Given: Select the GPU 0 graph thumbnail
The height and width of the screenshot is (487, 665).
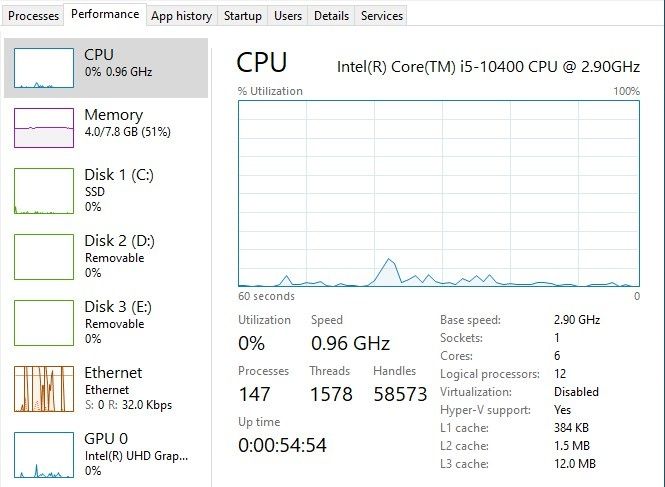Looking at the screenshot, I should (x=44, y=454).
